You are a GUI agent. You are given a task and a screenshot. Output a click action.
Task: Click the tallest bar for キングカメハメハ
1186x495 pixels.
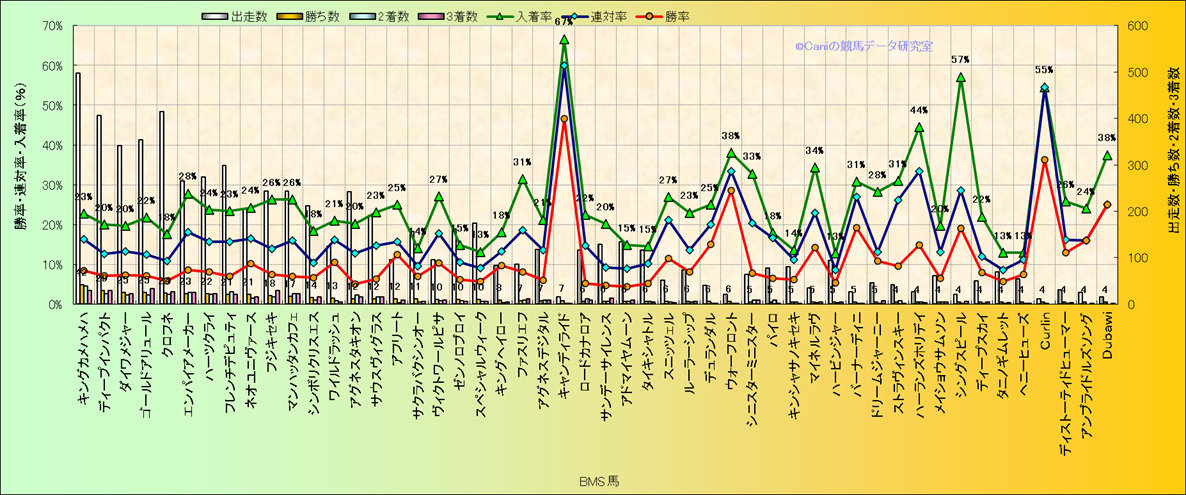tap(78, 188)
